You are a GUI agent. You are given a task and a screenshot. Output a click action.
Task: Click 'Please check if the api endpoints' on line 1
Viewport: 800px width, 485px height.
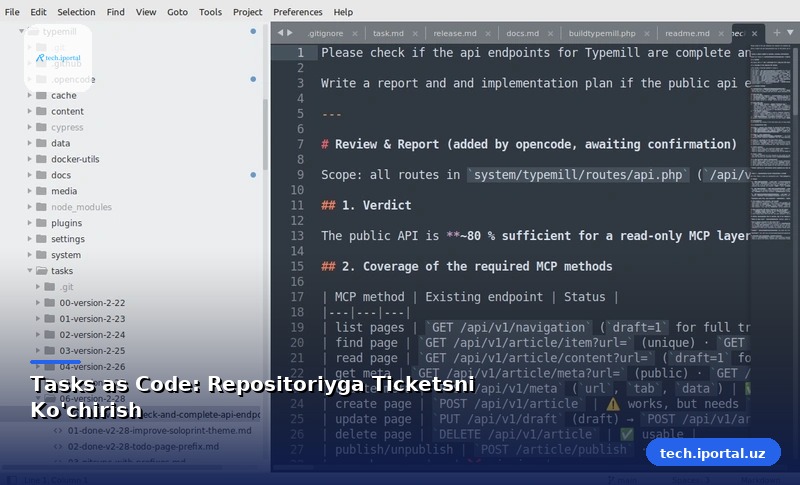435,53
